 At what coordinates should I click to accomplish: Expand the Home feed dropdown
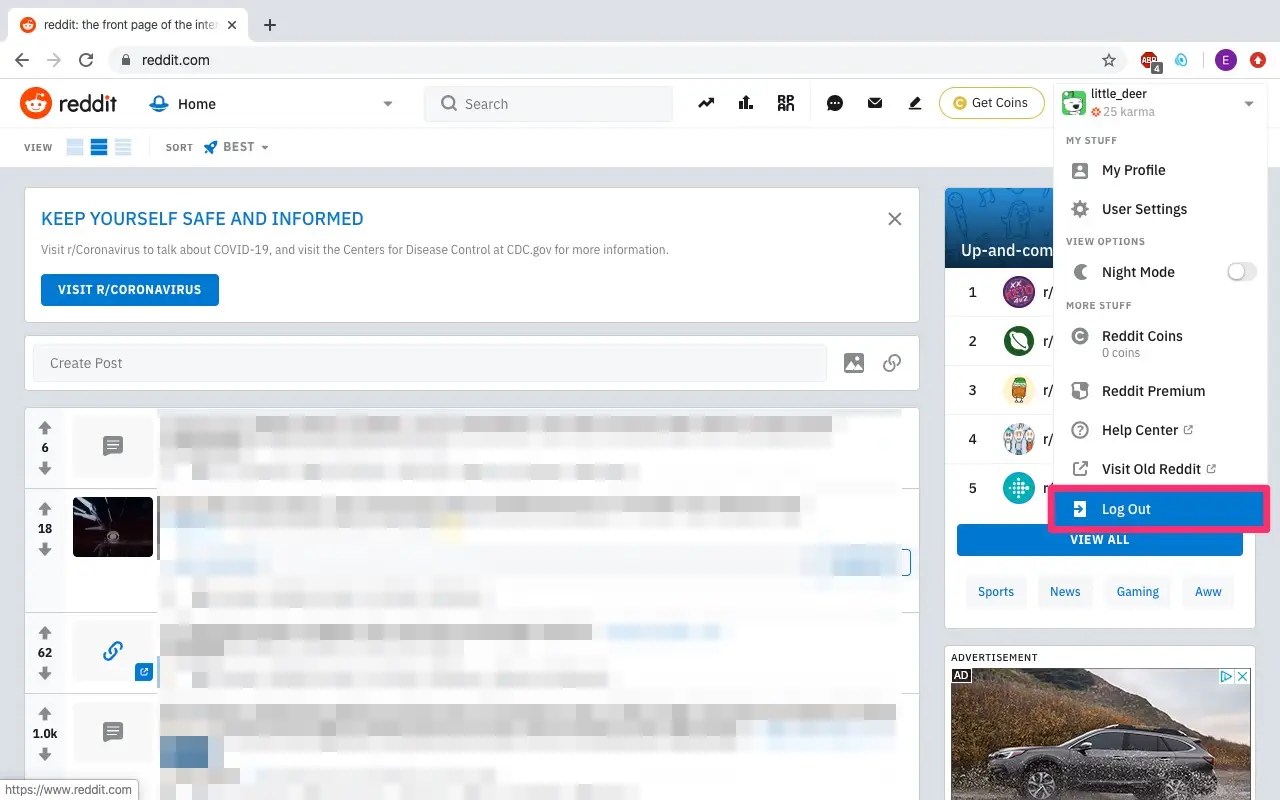[x=388, y=104]
